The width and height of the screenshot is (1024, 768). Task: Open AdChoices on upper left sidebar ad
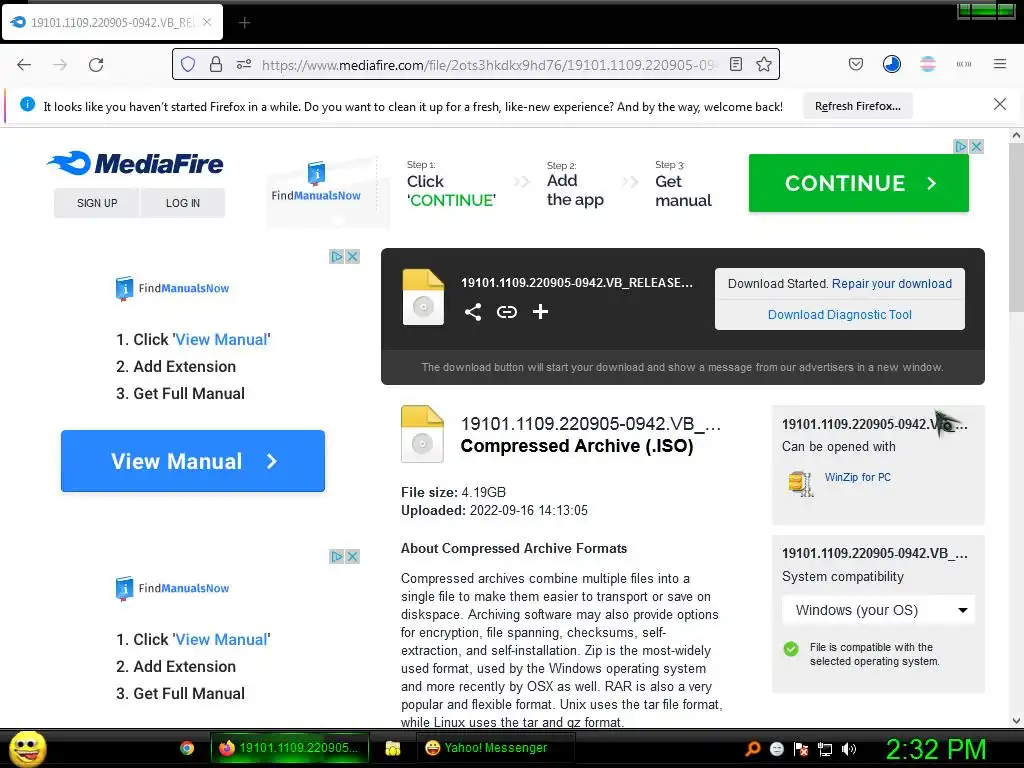(x=336, y=257)
